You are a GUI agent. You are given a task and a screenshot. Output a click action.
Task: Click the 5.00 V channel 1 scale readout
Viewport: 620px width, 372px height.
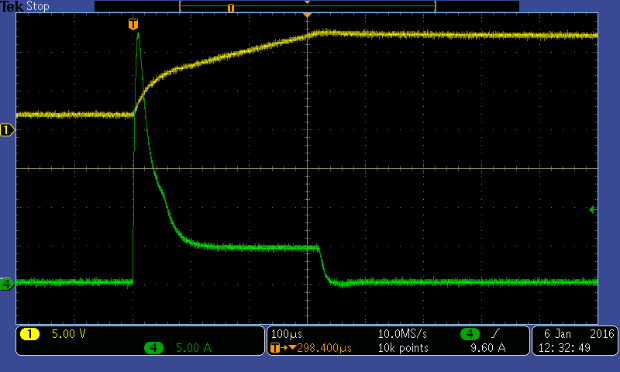pyautogui.click(x=69, y=334)
